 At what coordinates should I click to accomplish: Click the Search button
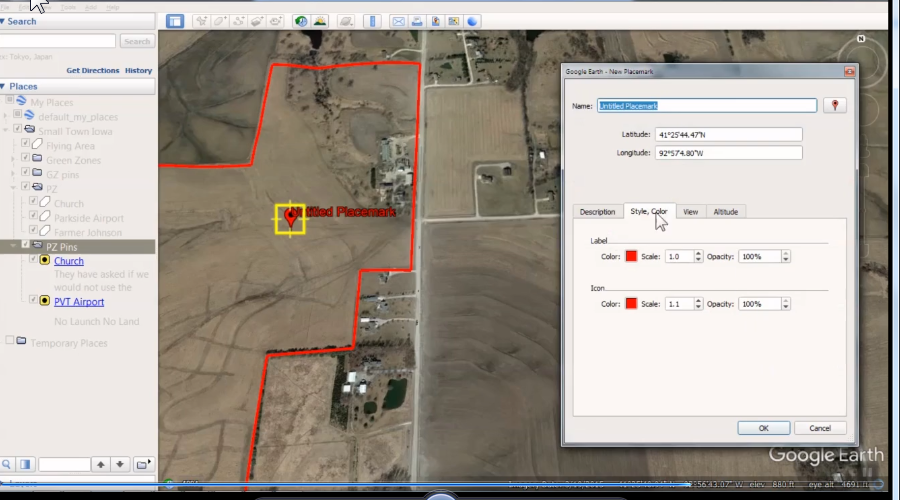pyautogui.click(x=137, y=41)
